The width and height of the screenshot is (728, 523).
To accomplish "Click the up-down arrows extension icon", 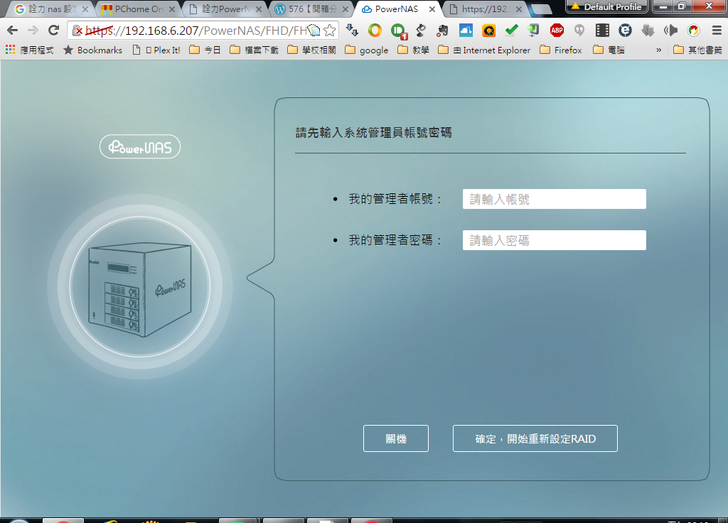I will click(352, 31).
